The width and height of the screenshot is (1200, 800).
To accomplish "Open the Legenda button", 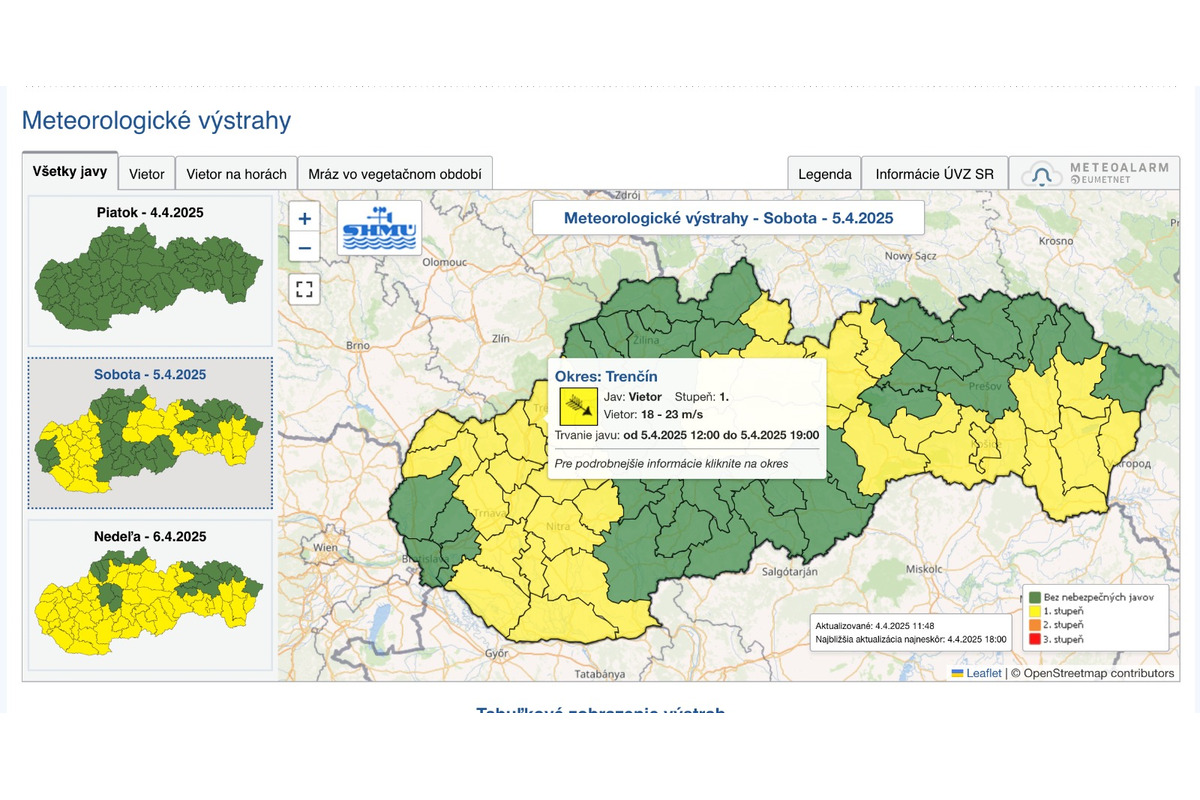I will [824, 173].
